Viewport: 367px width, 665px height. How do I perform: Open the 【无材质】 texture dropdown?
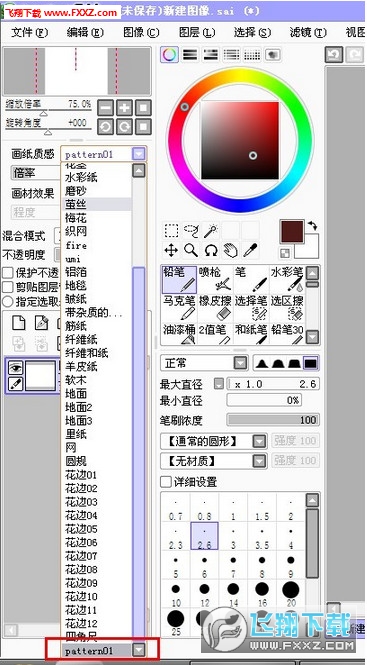(213, 461)
